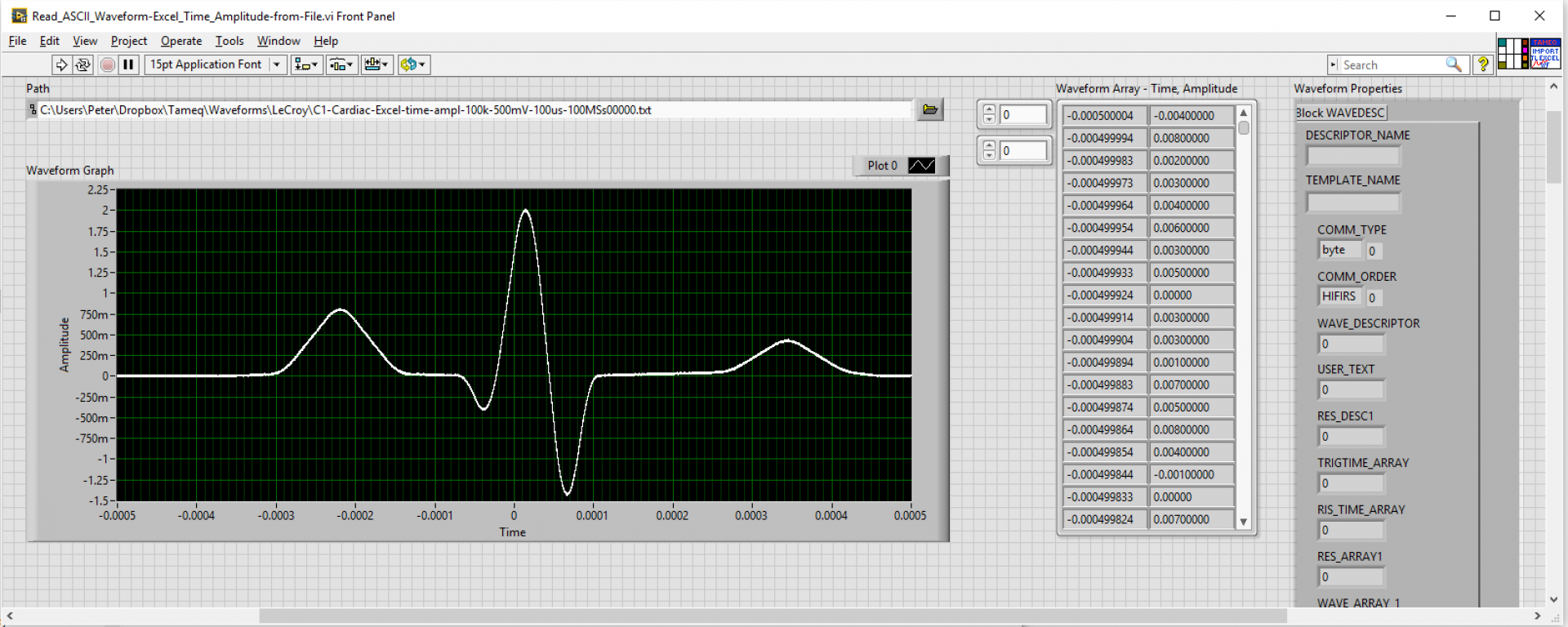Expand the Distribute Objects dropdown
The width and height of the screenshot is (1568, 627).
click(x=341, y=64)
